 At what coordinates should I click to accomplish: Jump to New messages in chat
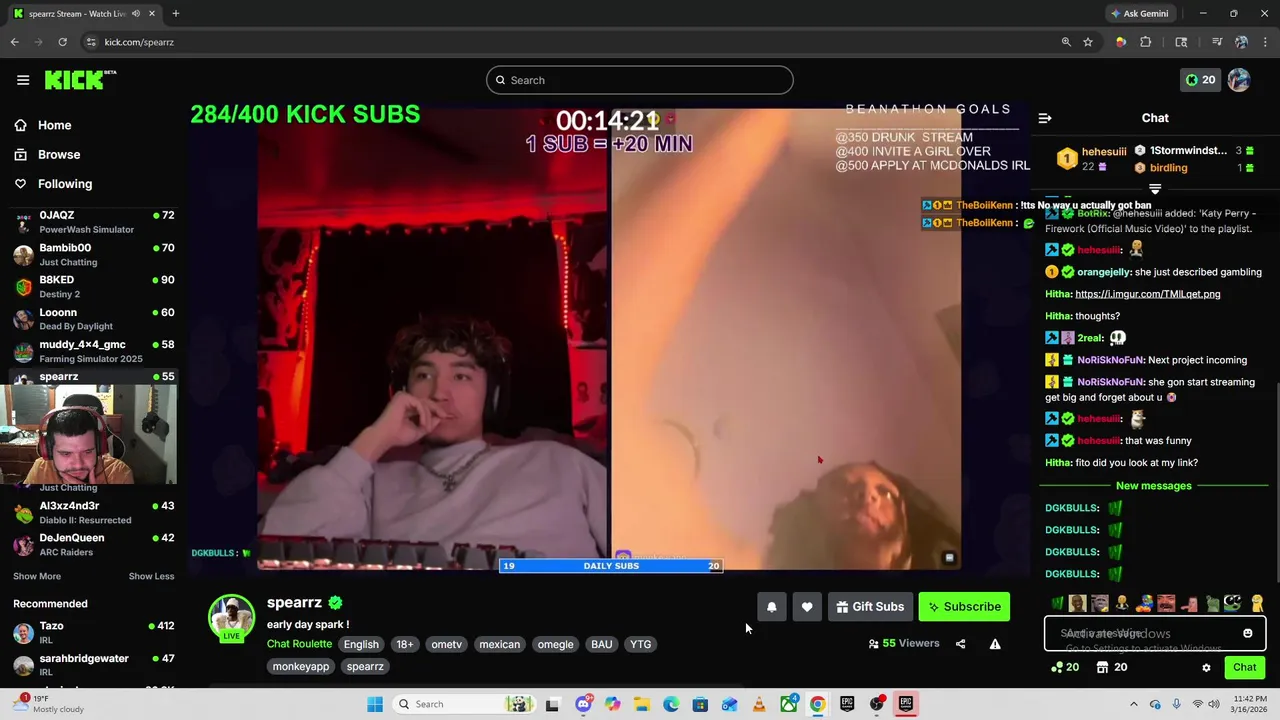1153,486
